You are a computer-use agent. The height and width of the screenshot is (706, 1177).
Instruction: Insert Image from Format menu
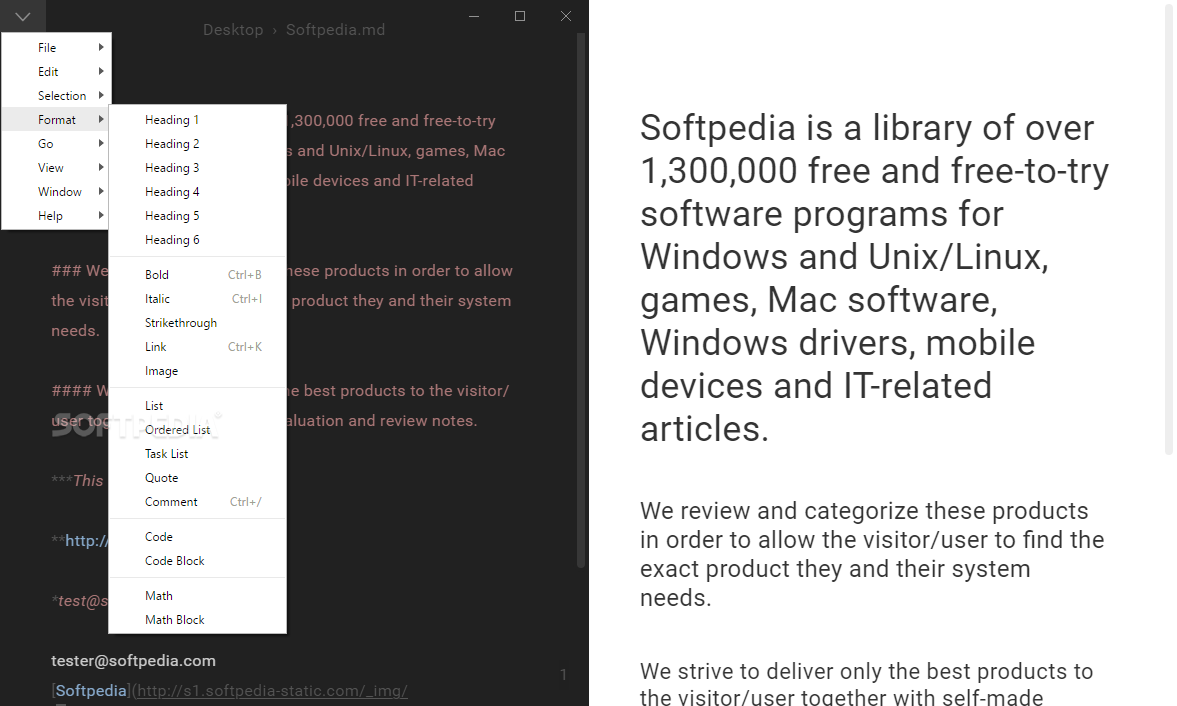coord(197,371)
